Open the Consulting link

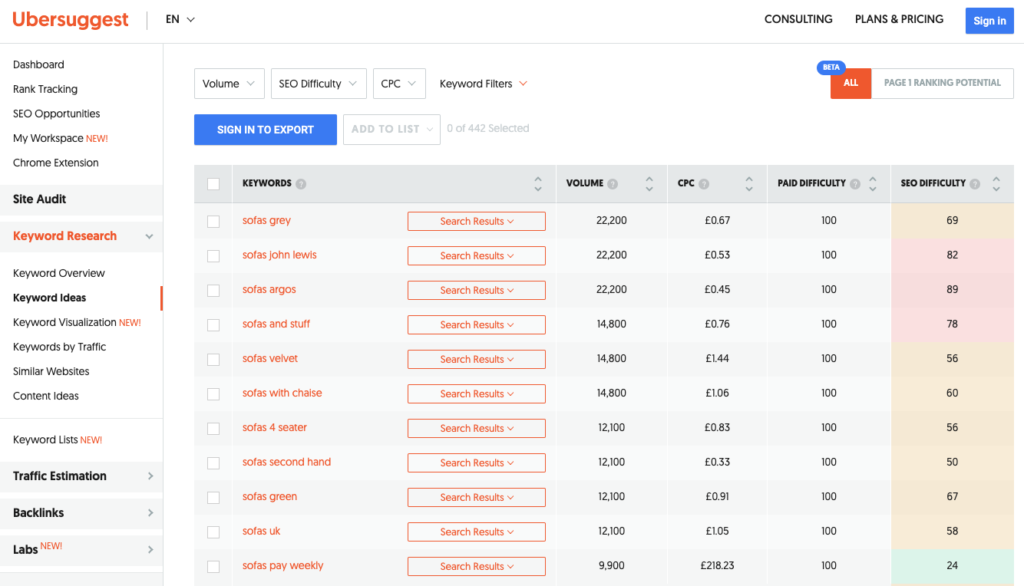[798, 20]
